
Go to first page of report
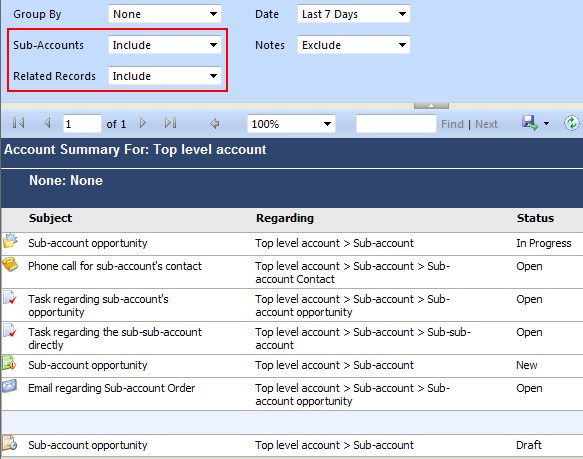click(18, 123)
